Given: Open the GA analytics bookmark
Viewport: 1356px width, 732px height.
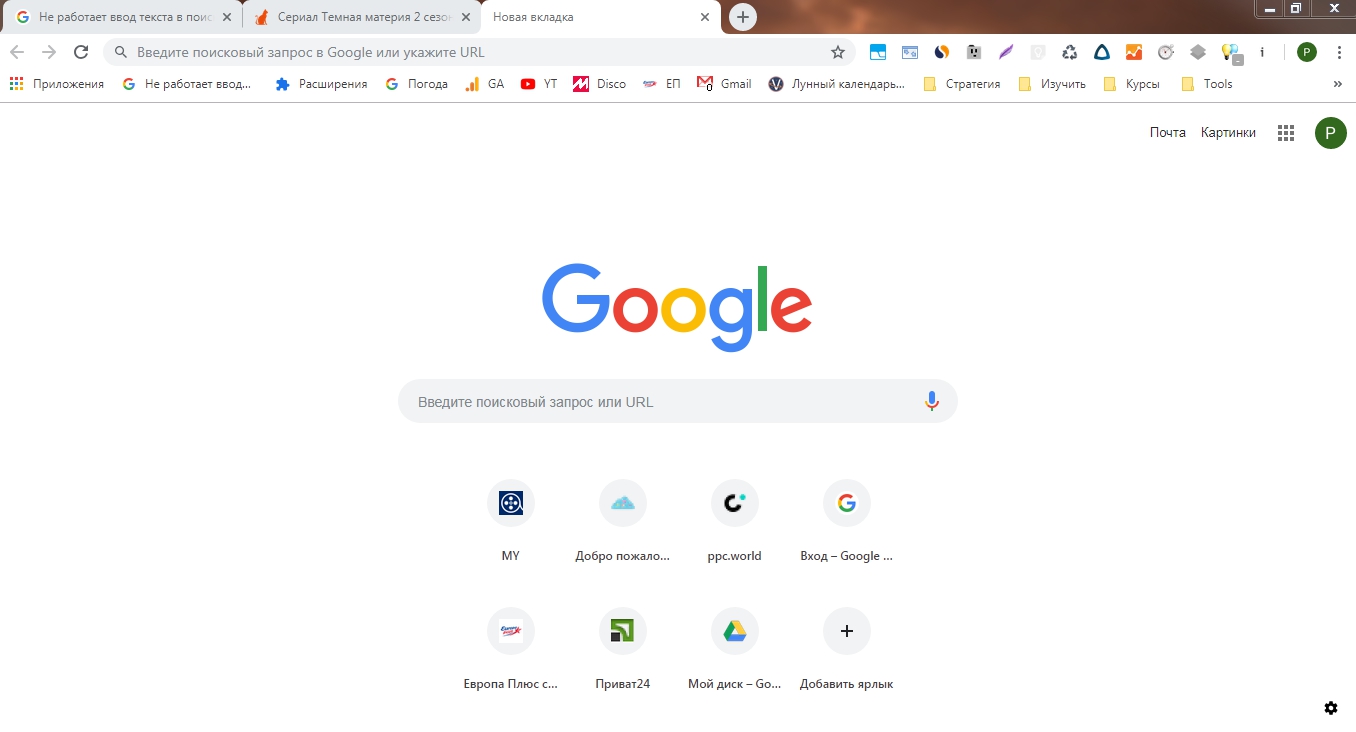Looking at the screenshot, I should pyautogui.click(x=486, y=84).
